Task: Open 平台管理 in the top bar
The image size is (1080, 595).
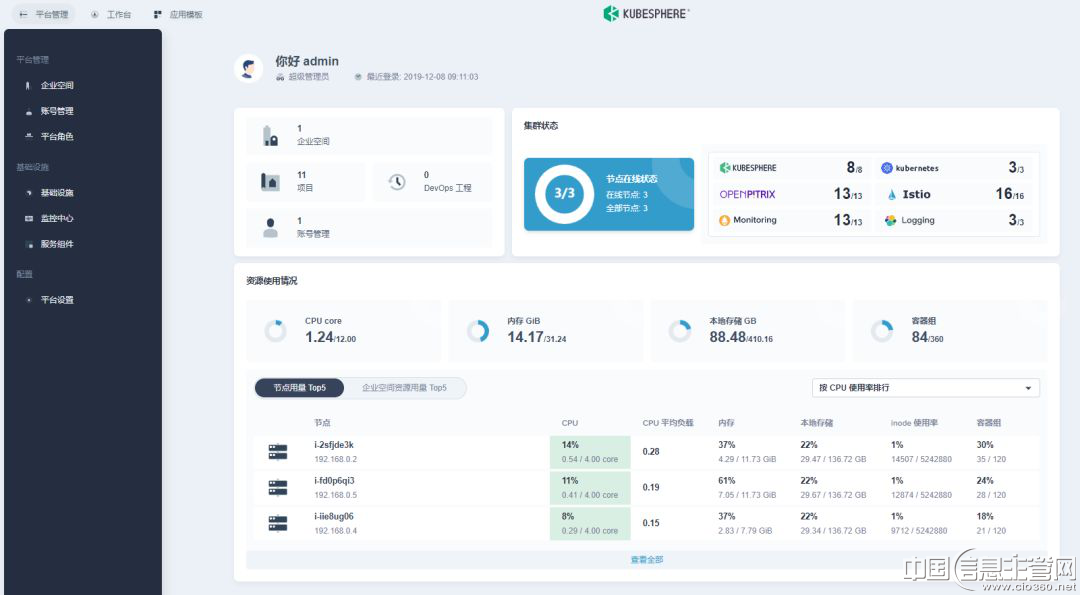Action: tap(44, 14)
